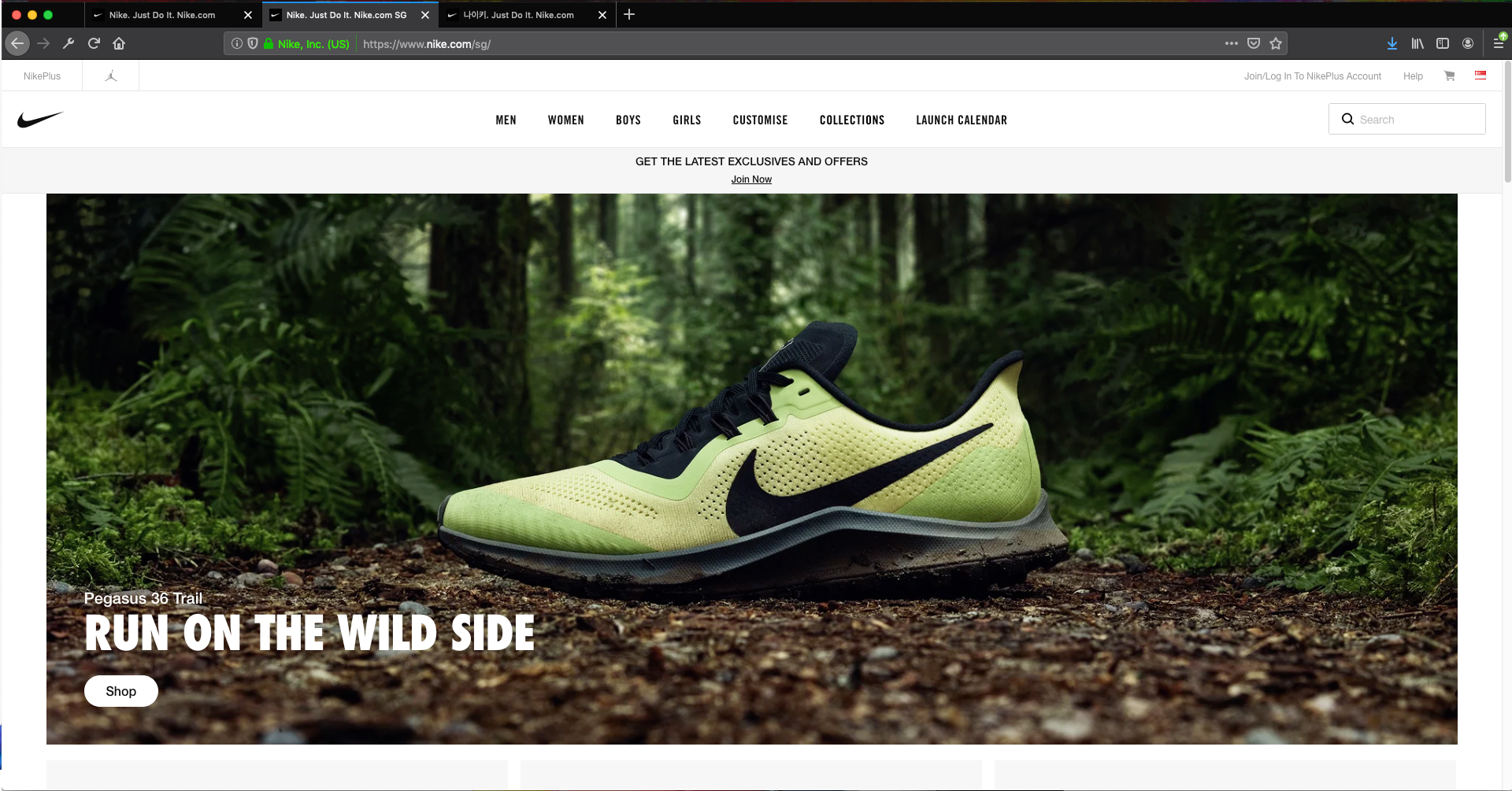Change country via Singapore flag icon
Screen dimensions: 1512x791
click(x=1480, y=76)
